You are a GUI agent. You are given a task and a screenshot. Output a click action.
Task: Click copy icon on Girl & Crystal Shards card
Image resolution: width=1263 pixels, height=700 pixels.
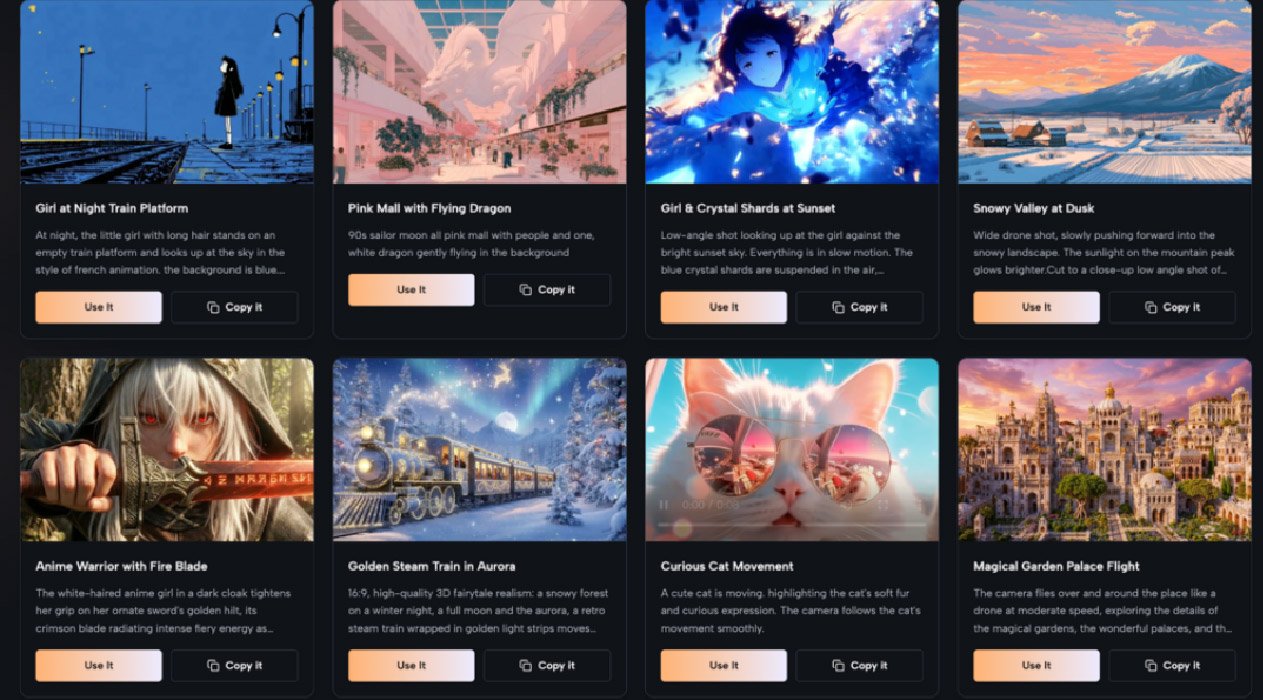(838, 307)
